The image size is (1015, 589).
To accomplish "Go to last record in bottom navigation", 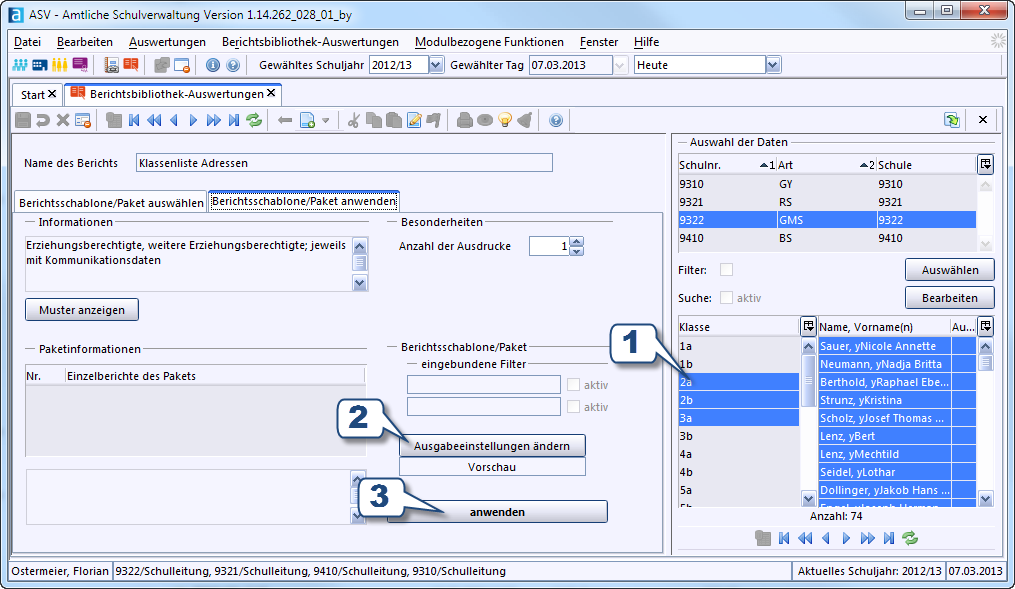I will tap(889, 538).
